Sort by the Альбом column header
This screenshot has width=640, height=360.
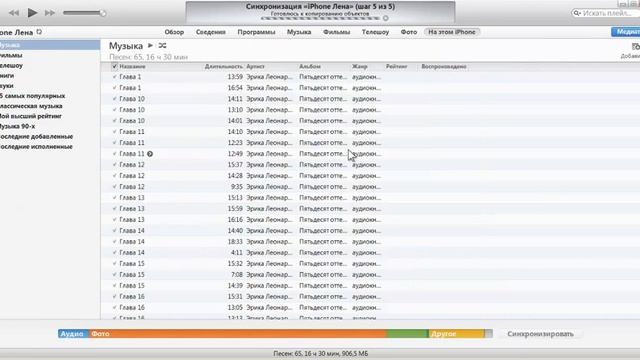tap(310, 67)
